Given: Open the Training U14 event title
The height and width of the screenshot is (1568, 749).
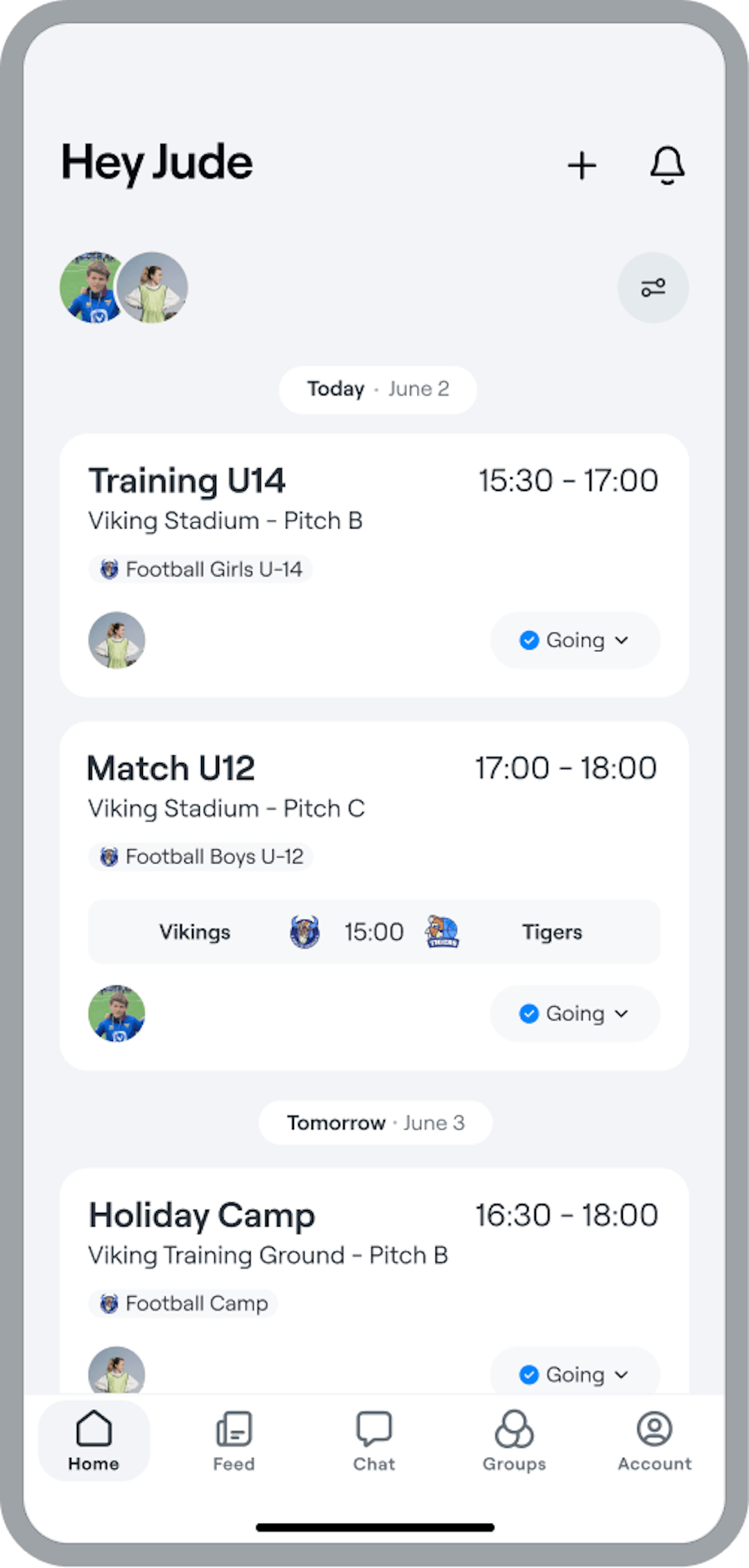Looking at the screenshot, I should tap(187, 481).
